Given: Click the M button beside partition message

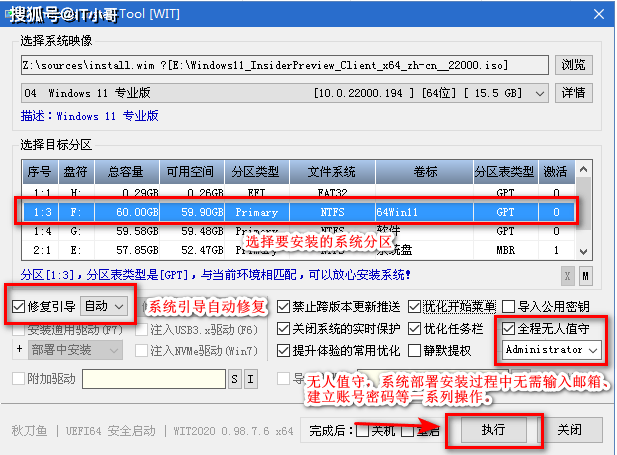Looking at the screenshot, I should pos(586,276).
